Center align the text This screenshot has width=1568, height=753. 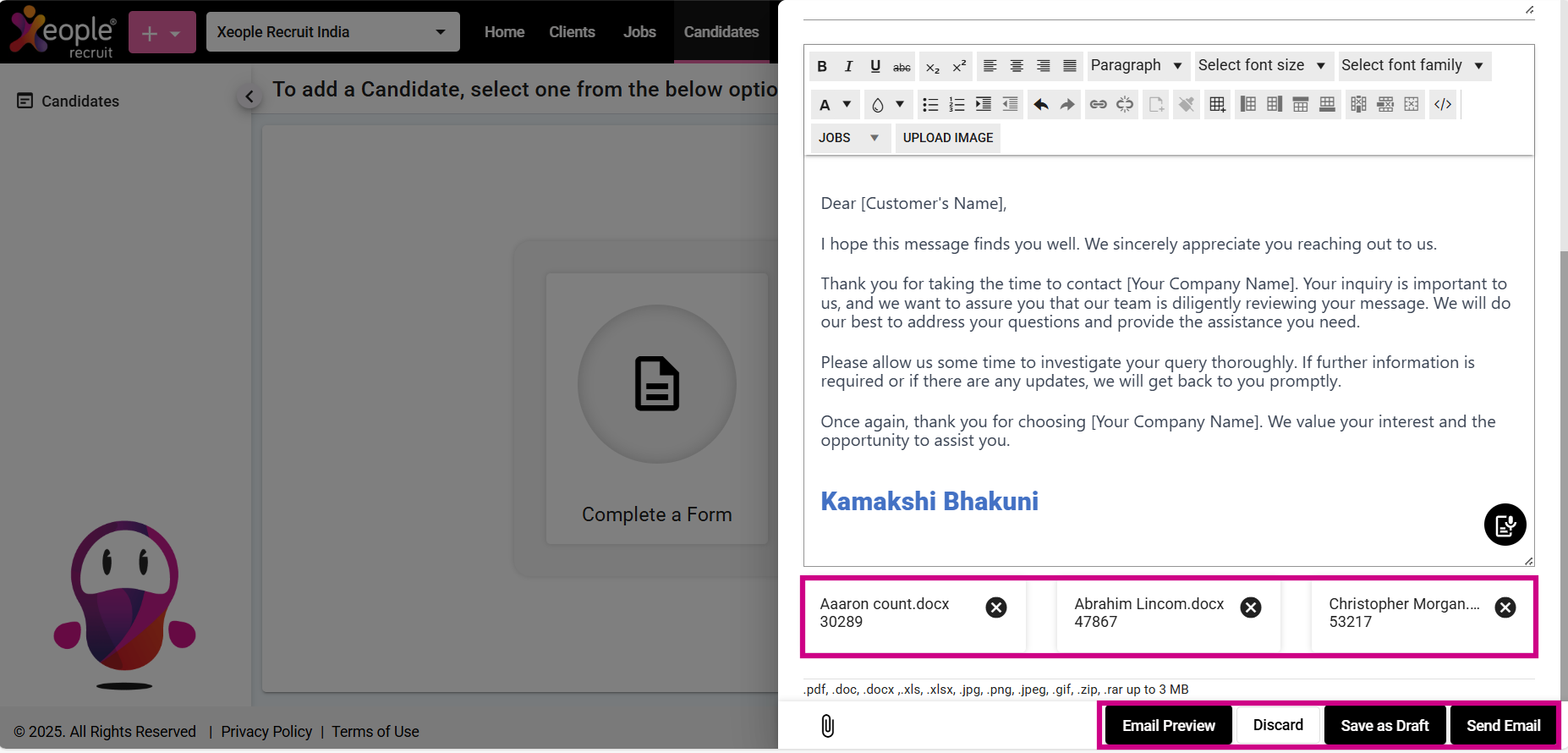click(1017, 66)
